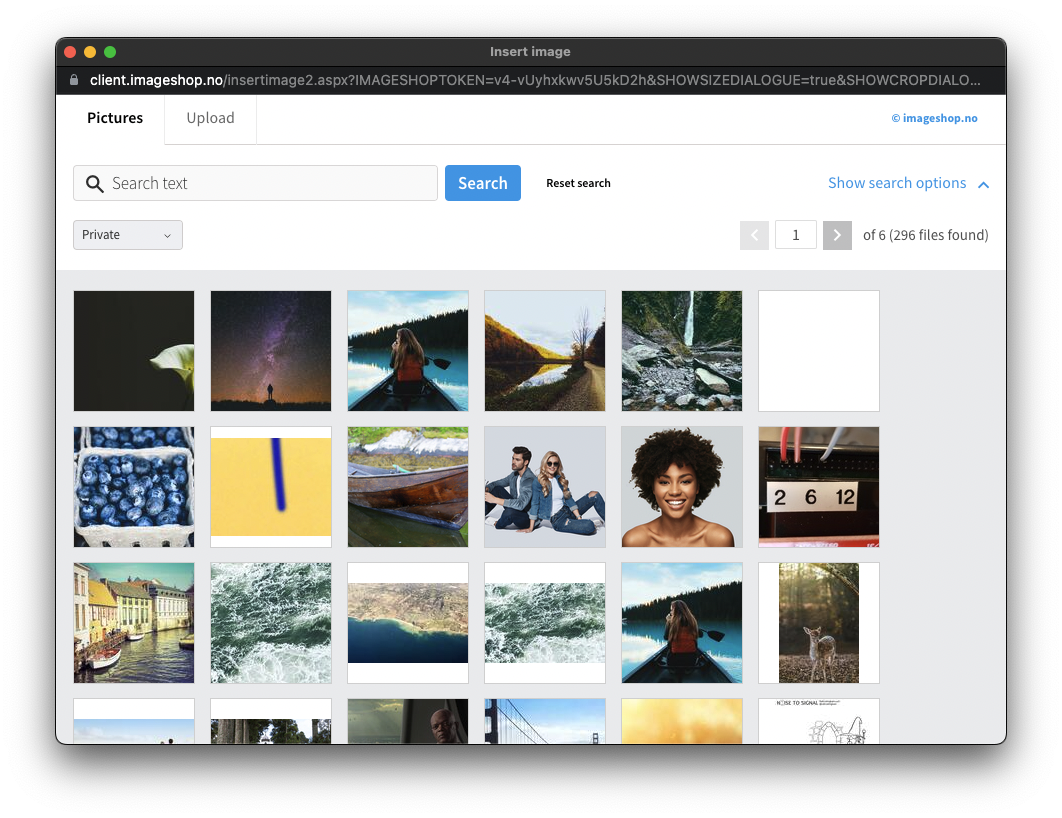The image size is (1062, 818).
Task: Click Reset search
Action: click(578, 184)
